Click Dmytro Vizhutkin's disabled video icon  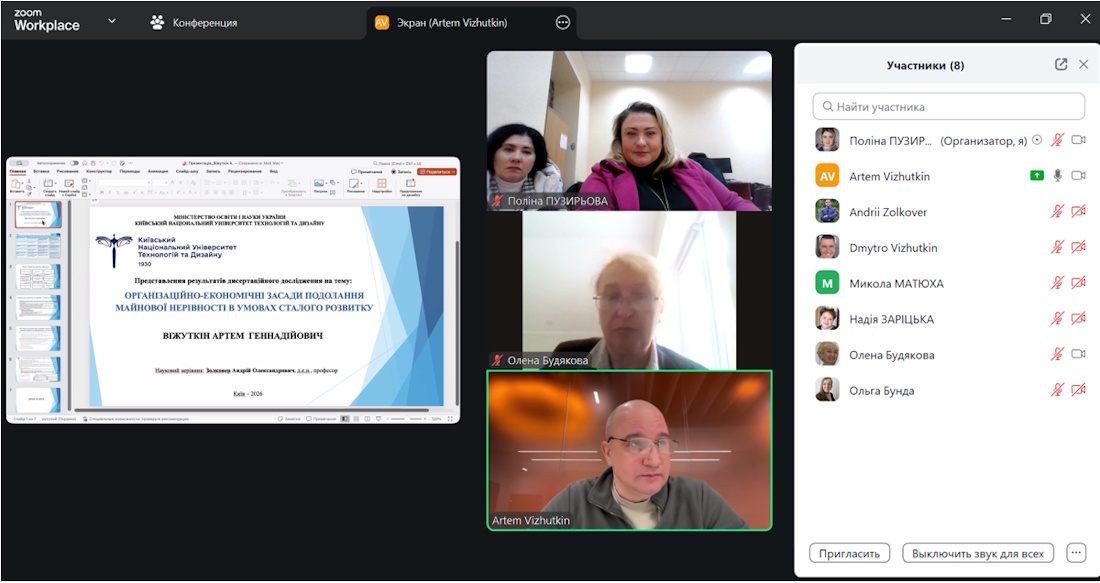click(x=1078, y=248)
